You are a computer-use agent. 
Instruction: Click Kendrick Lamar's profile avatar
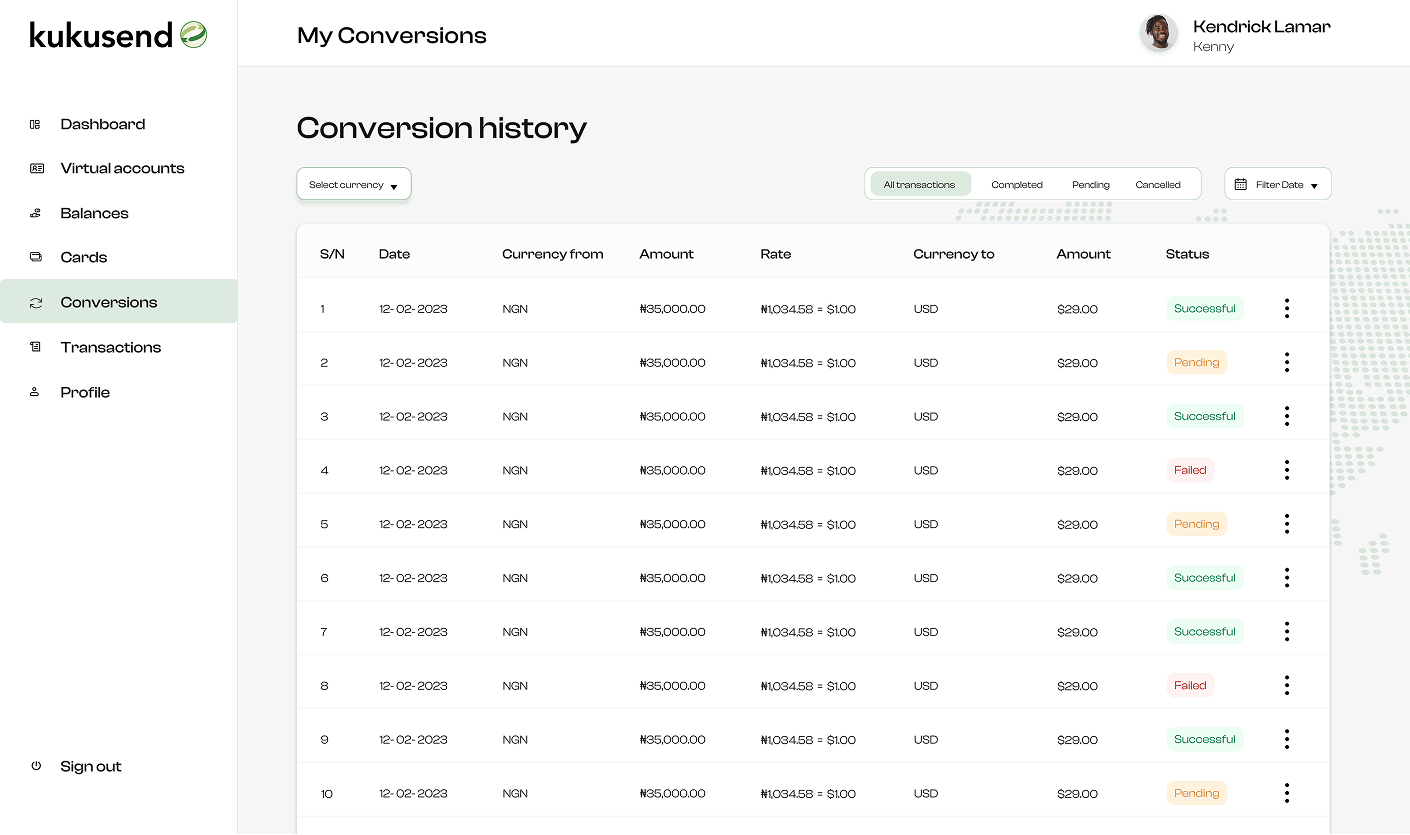[x=1159, y=33]
